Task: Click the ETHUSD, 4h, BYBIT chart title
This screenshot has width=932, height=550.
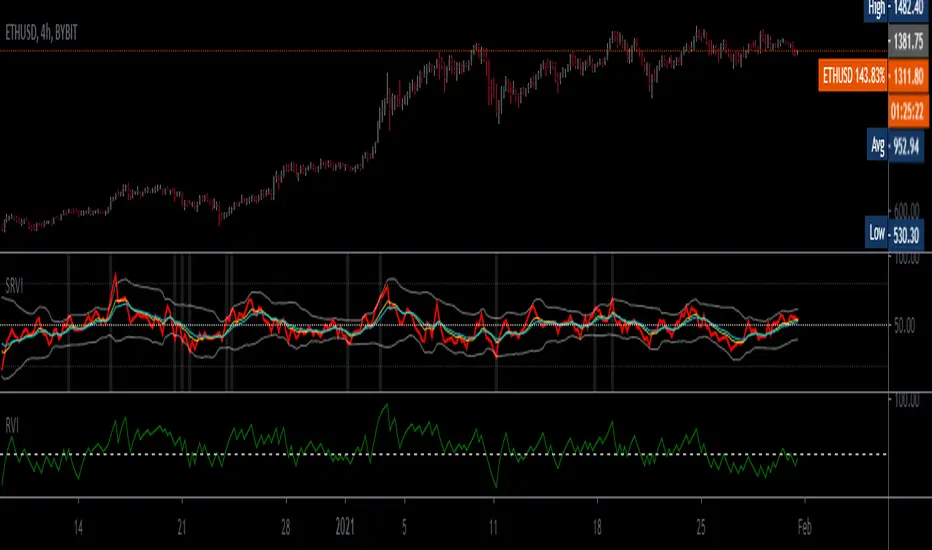Action: pyautogui.click(x=41, y=33)
